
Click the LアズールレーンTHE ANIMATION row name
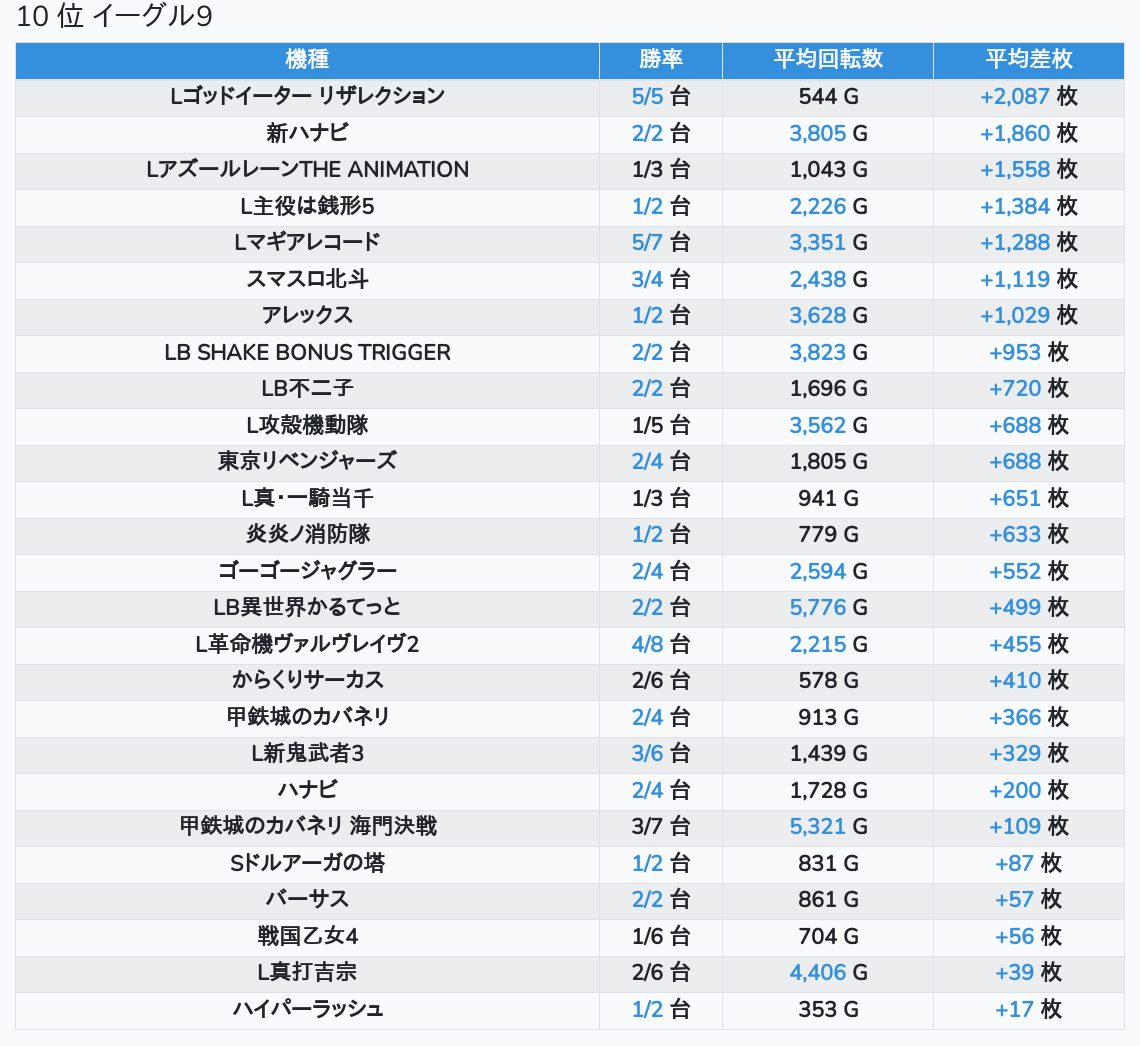[x=307, y=170]
